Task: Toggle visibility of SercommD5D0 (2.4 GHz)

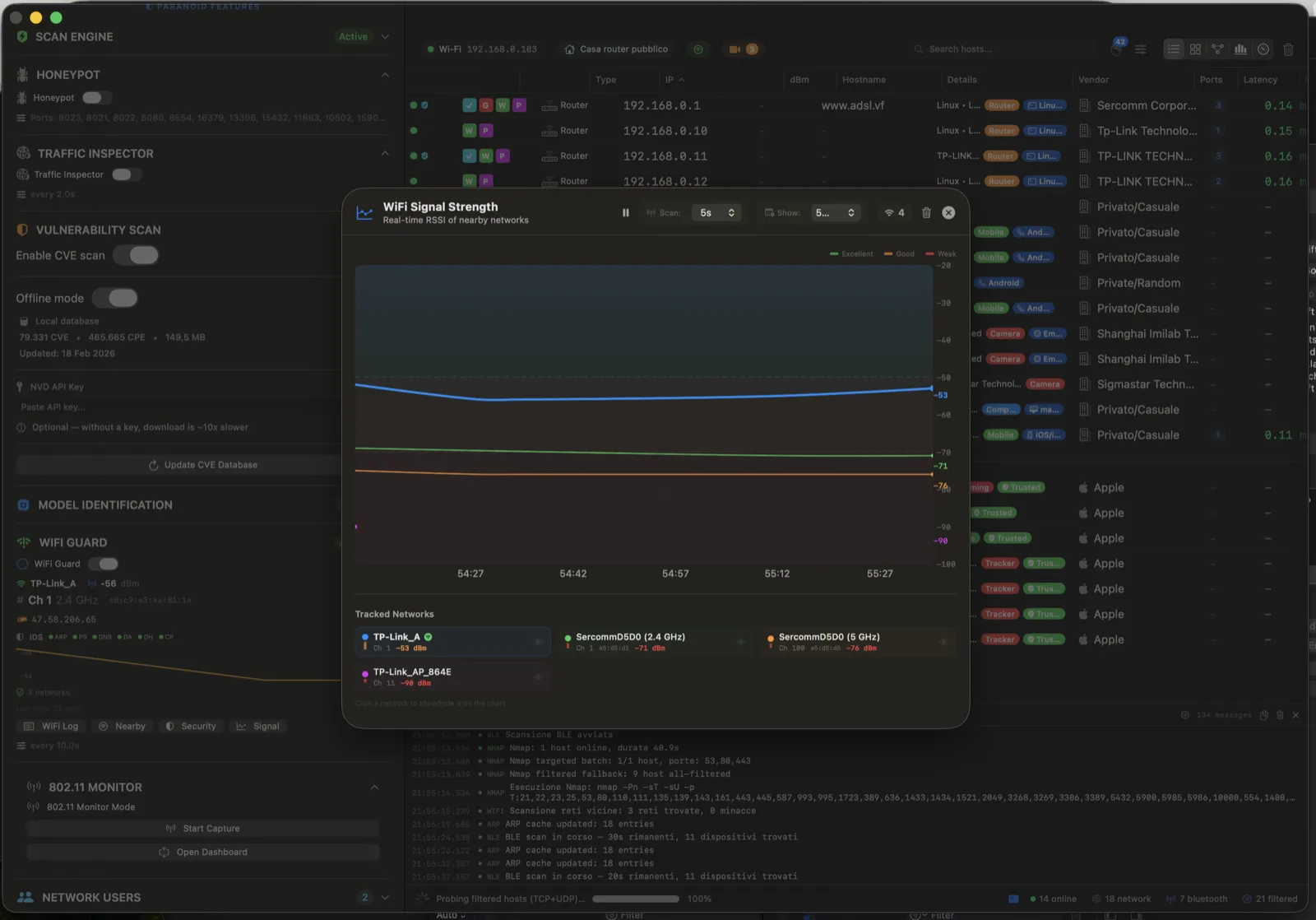Action: 741,642
